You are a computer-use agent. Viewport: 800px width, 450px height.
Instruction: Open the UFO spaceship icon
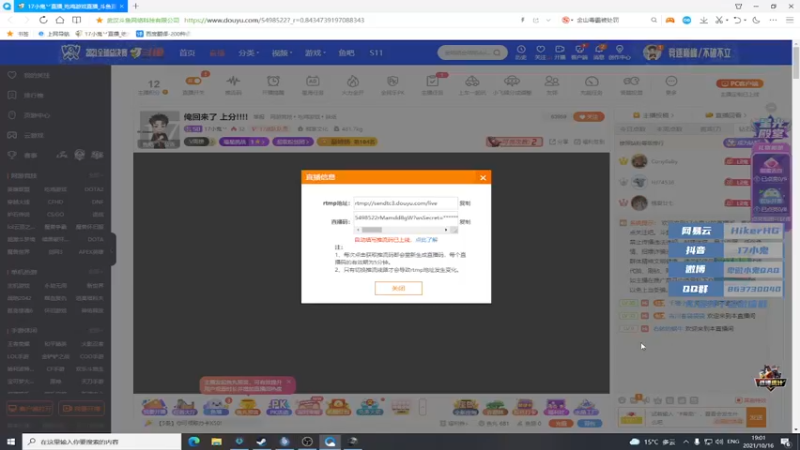(x=512, y=85)
